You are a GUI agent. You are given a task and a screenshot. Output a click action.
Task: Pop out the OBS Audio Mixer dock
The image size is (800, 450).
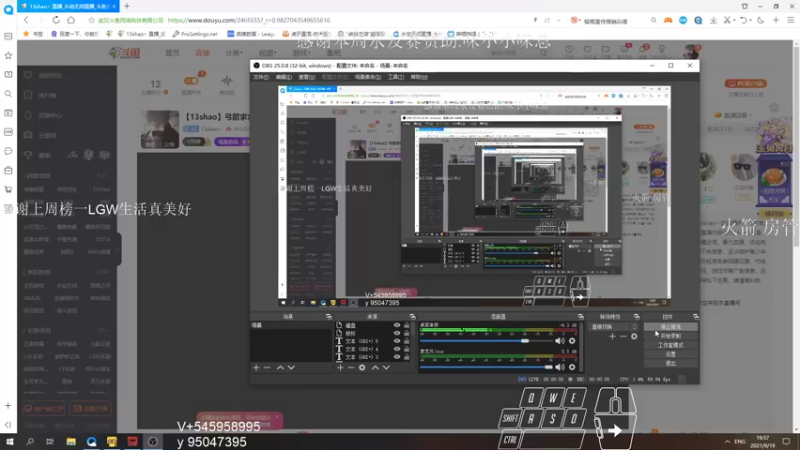point(580,317)
